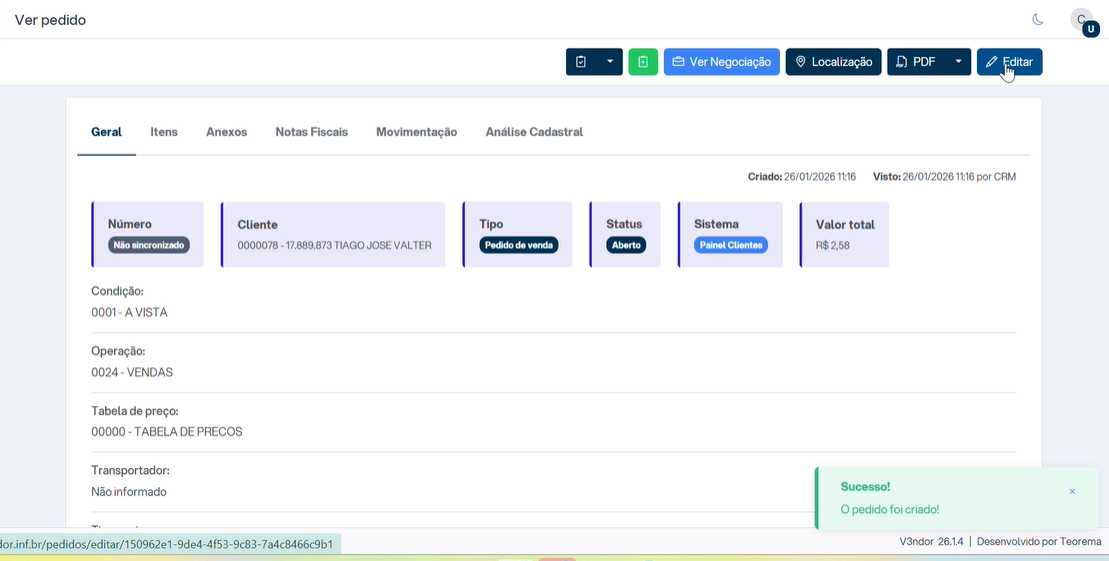Generate the PDF document
This screenshot has width=1109, height=561.
tap(917, 62)
